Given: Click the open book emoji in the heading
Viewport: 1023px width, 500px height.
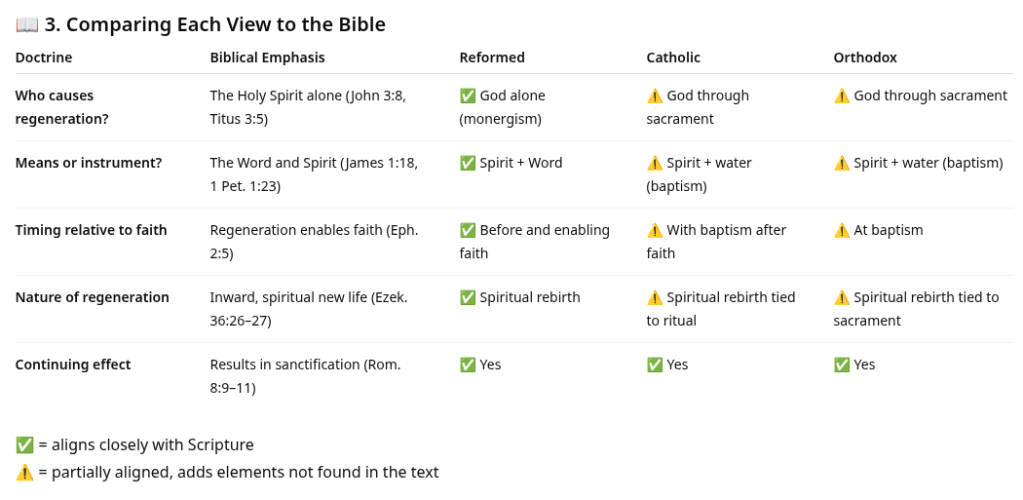Looking at the screenshot, I should click(26, 25).
